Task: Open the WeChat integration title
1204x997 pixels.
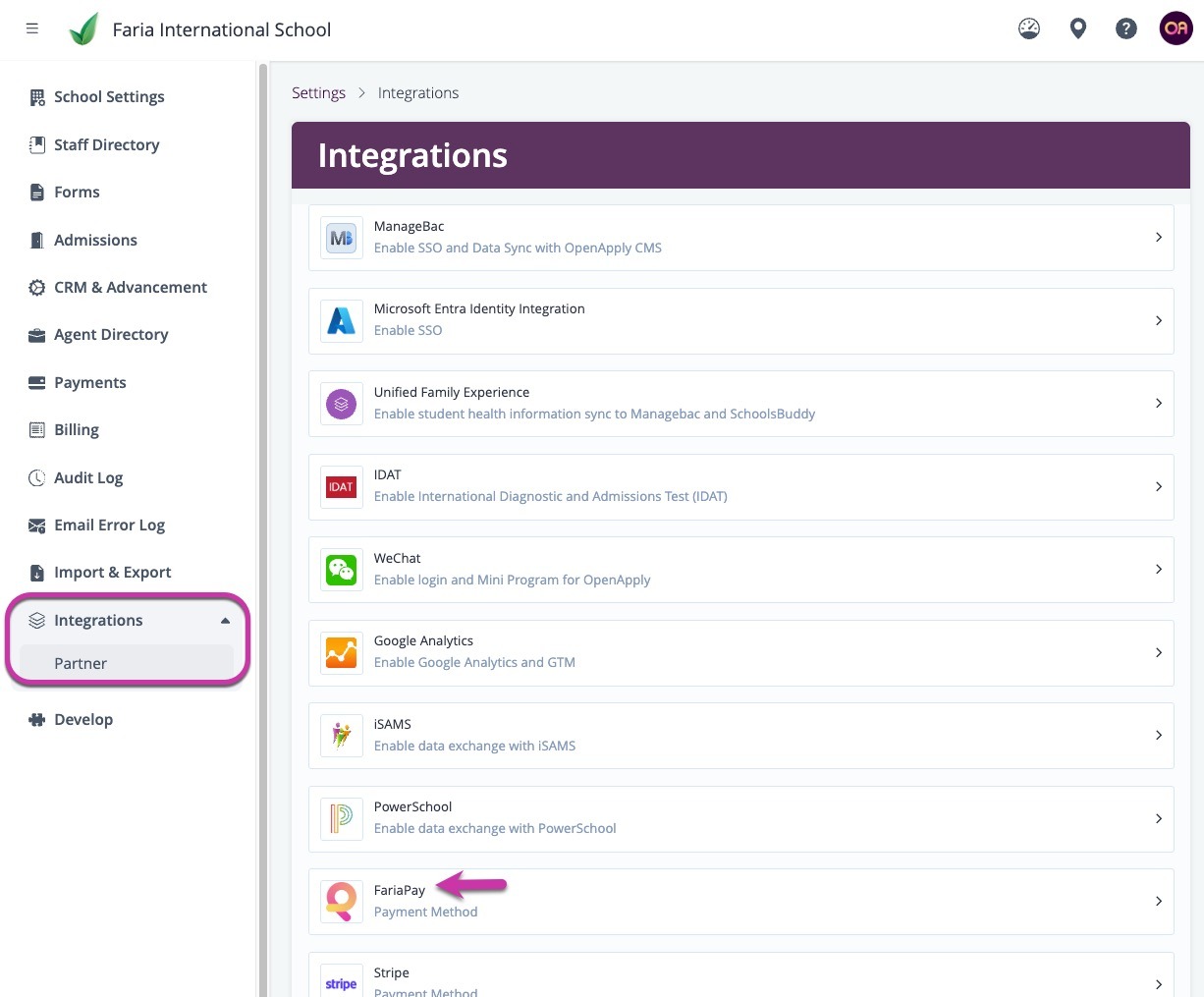Action: [x=397, y=559]
